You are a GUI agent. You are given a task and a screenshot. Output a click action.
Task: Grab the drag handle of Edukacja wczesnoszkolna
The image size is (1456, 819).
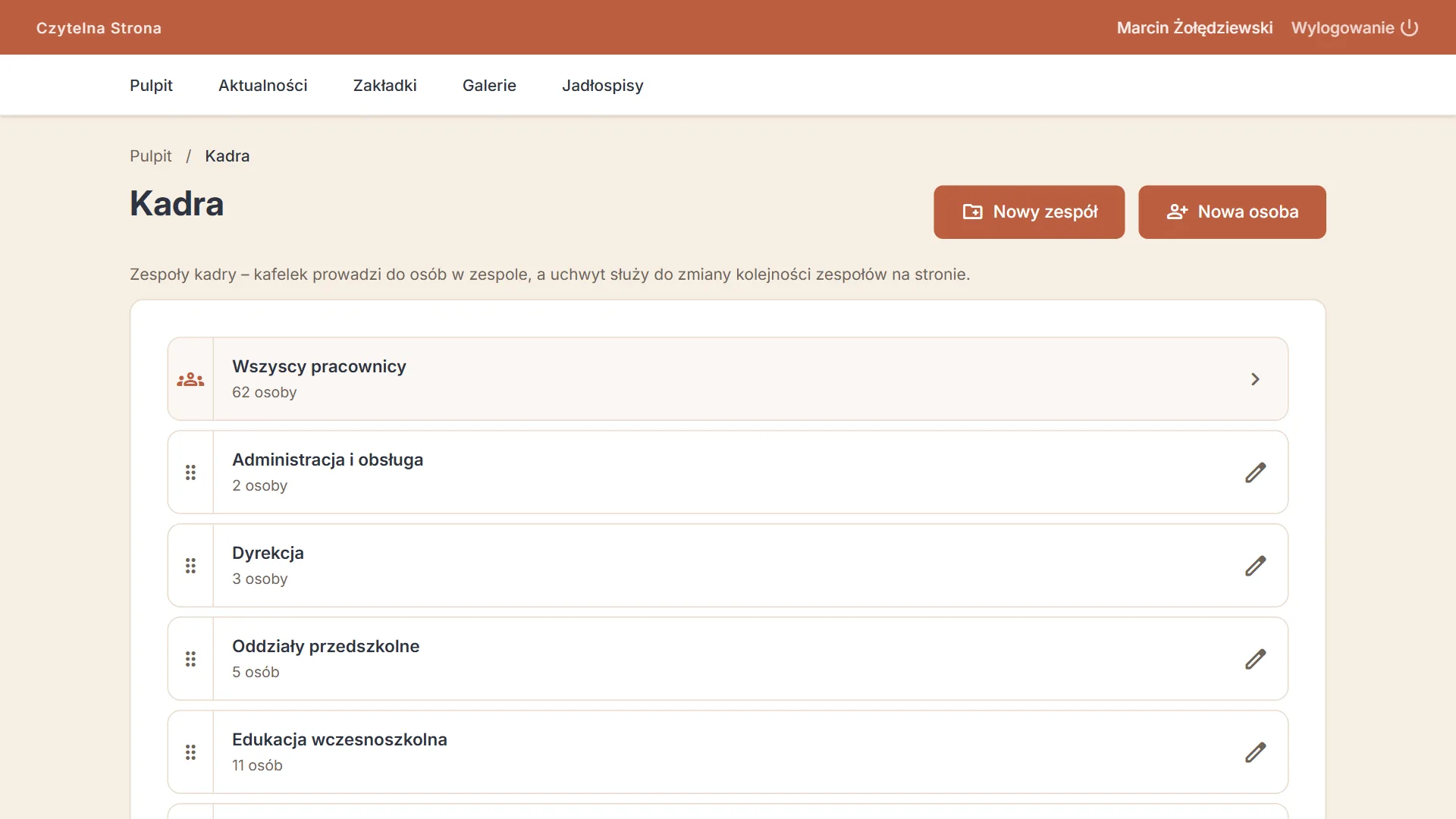click(190, 752)
